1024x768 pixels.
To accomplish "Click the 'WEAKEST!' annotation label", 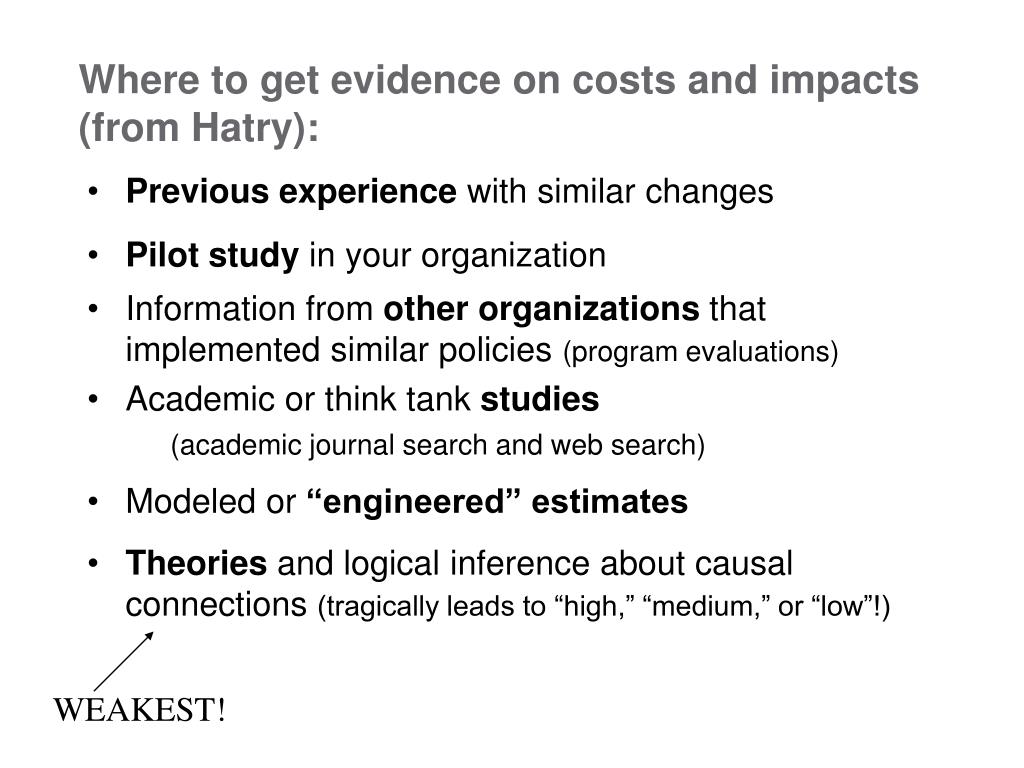I will (x=140, y=710).
